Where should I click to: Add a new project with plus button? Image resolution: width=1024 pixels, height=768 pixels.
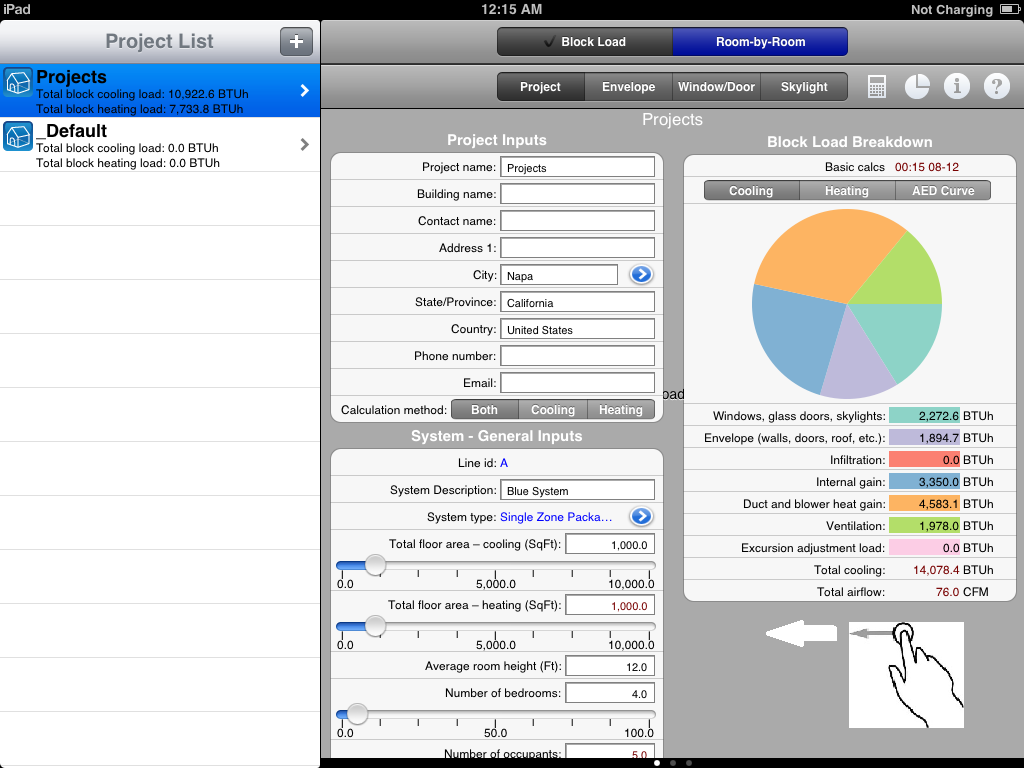[296, 42]
